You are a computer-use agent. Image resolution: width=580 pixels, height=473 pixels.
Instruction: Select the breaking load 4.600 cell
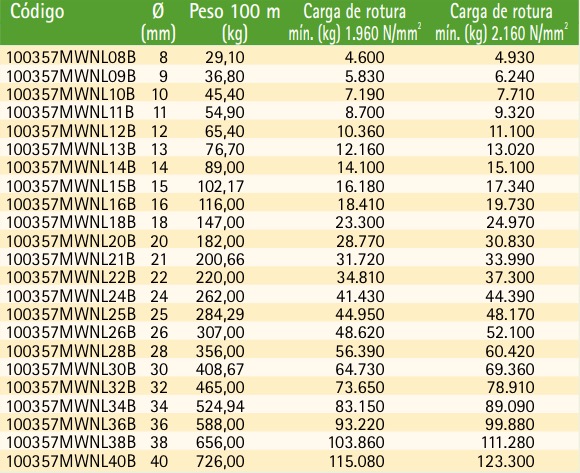(x=364, y=57)
